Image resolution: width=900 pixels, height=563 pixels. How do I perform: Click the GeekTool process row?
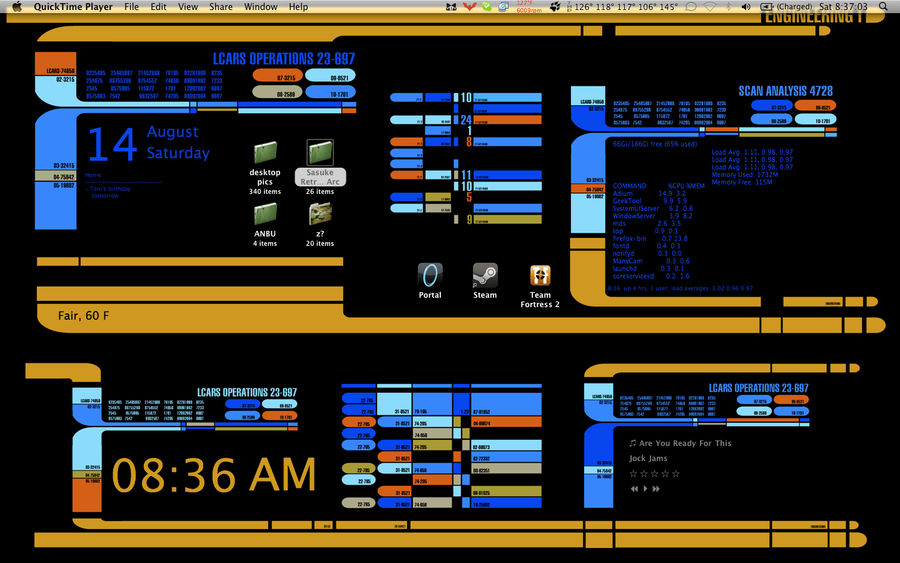649,201
